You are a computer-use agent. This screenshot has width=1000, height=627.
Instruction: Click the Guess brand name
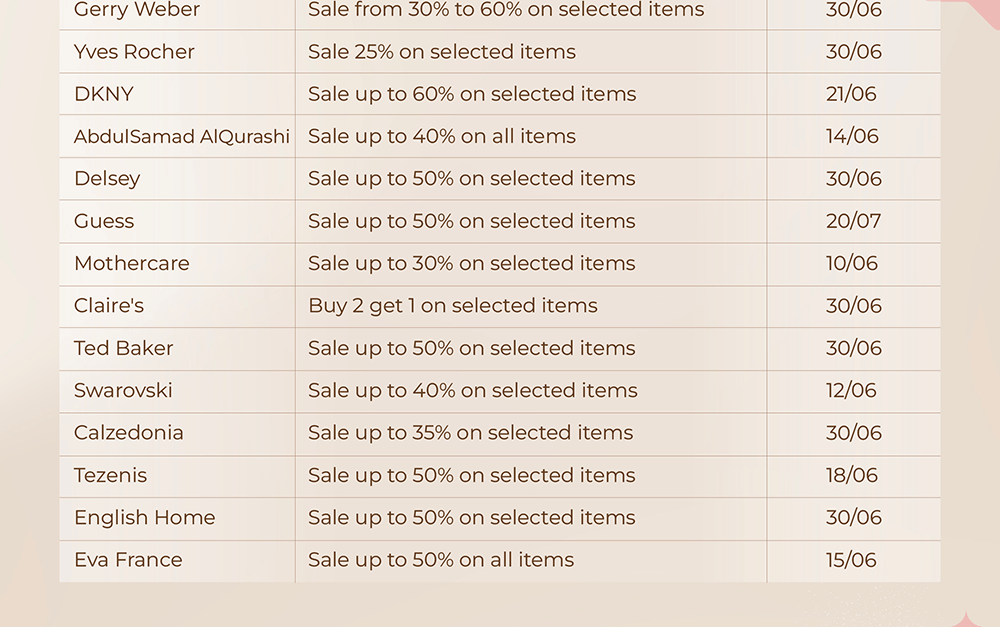point(104,221)
